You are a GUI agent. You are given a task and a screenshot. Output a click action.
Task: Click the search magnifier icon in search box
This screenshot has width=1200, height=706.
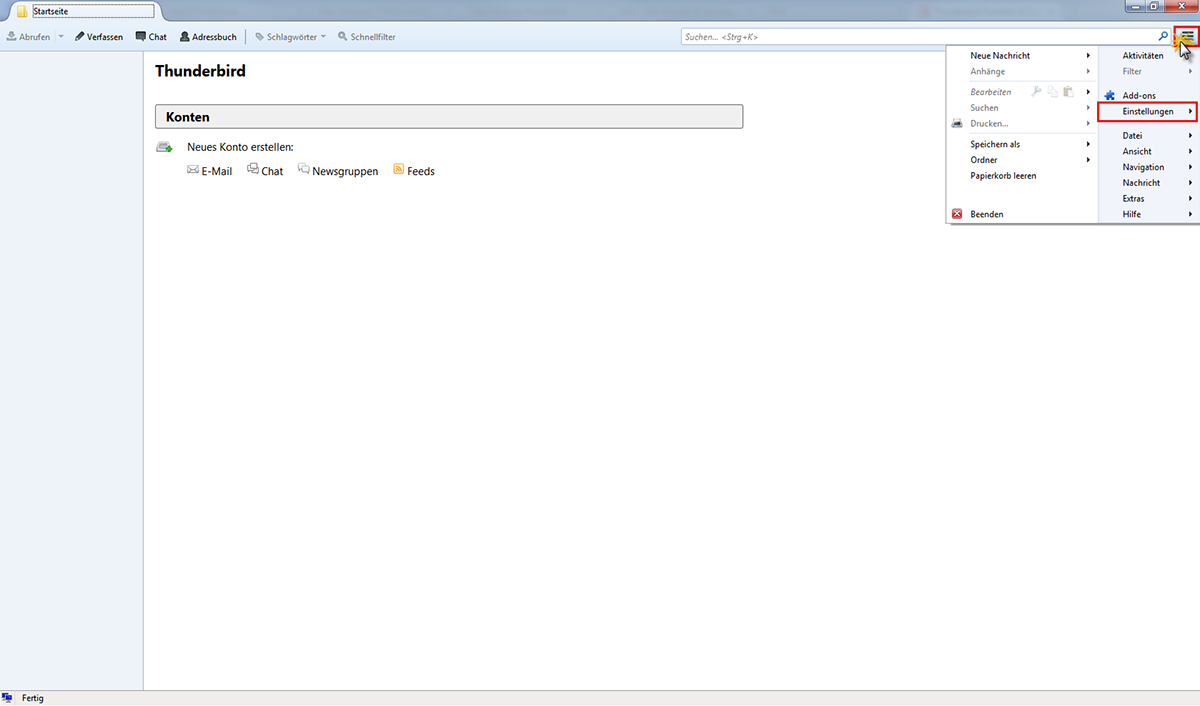[1163, 37]
